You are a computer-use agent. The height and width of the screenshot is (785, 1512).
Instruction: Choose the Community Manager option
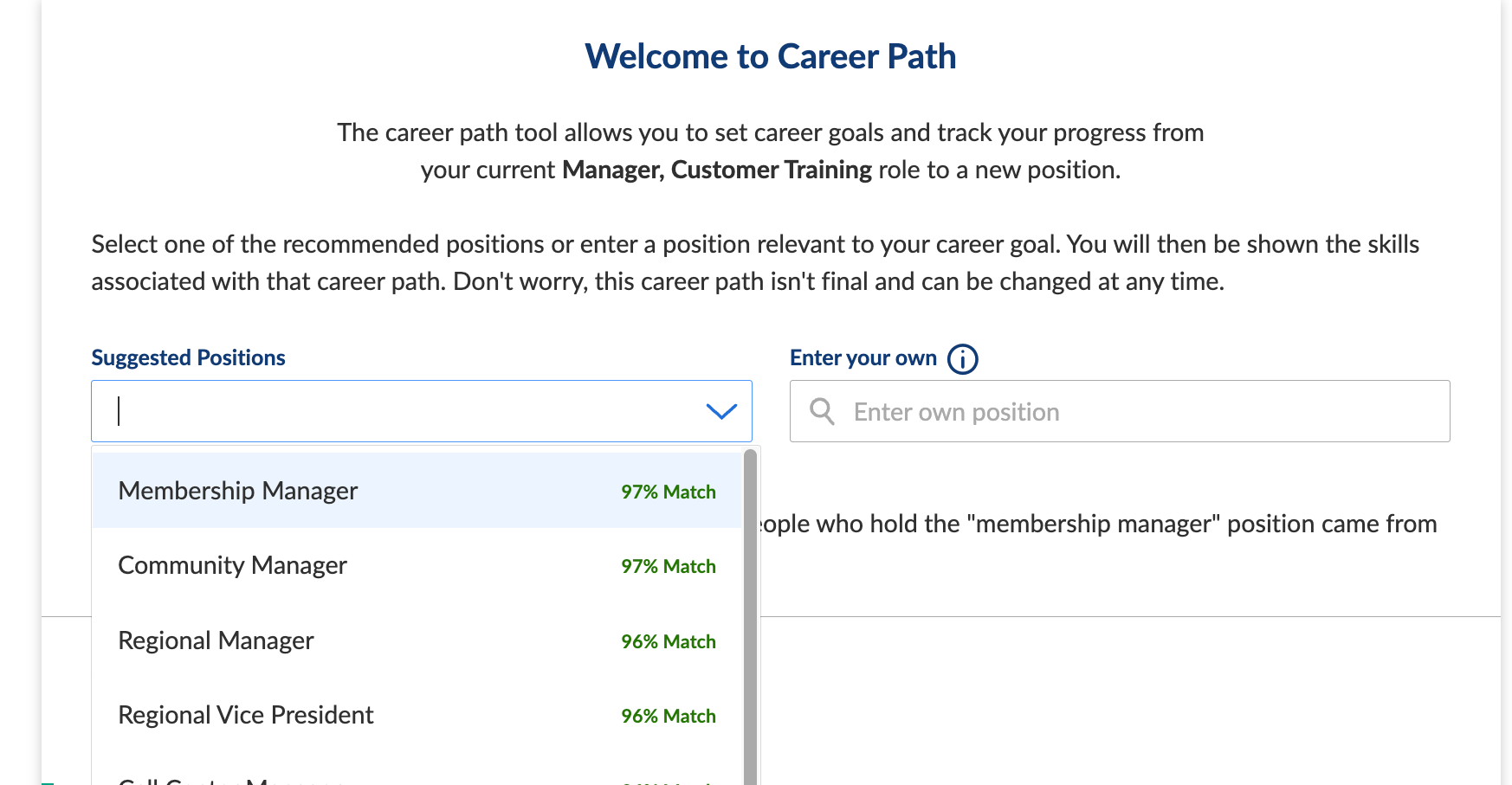pyautogui.click(x=232, y=565)
